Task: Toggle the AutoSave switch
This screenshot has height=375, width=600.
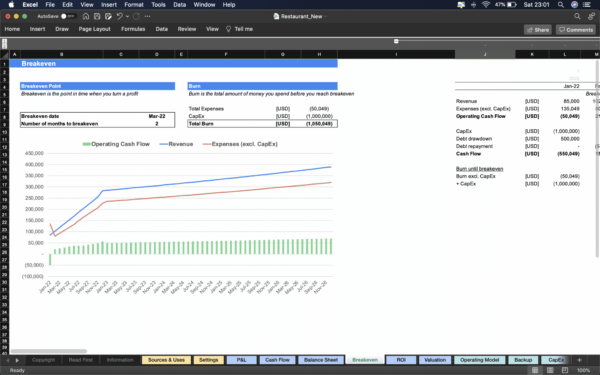Action: tap(68, 16)
